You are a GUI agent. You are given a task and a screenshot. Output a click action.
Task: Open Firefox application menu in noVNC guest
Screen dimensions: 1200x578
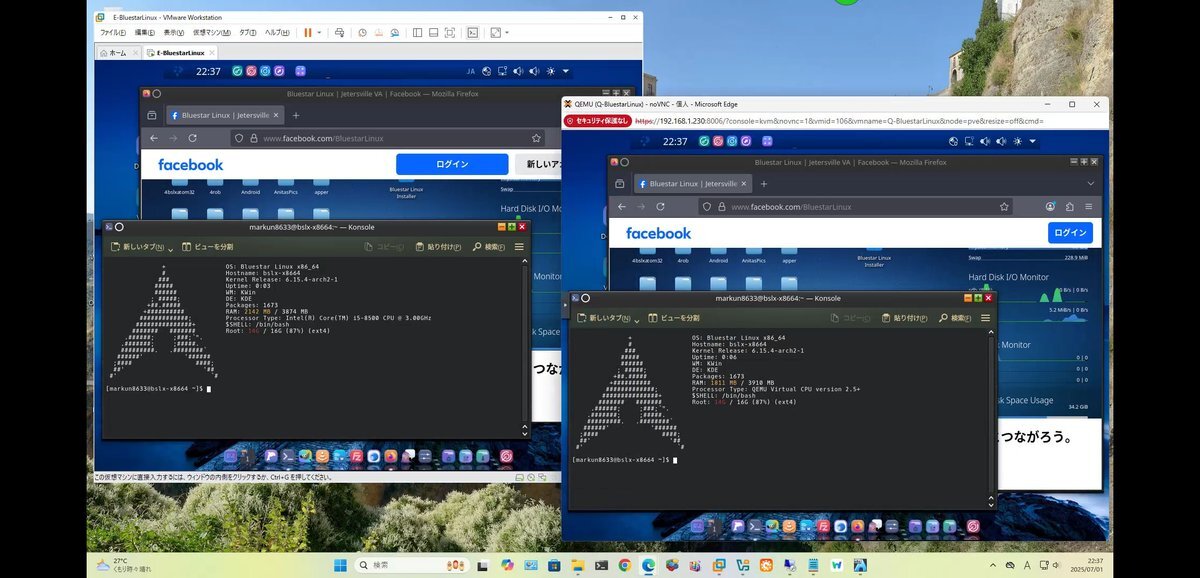pyautogui.click(x=1090, y=206)
